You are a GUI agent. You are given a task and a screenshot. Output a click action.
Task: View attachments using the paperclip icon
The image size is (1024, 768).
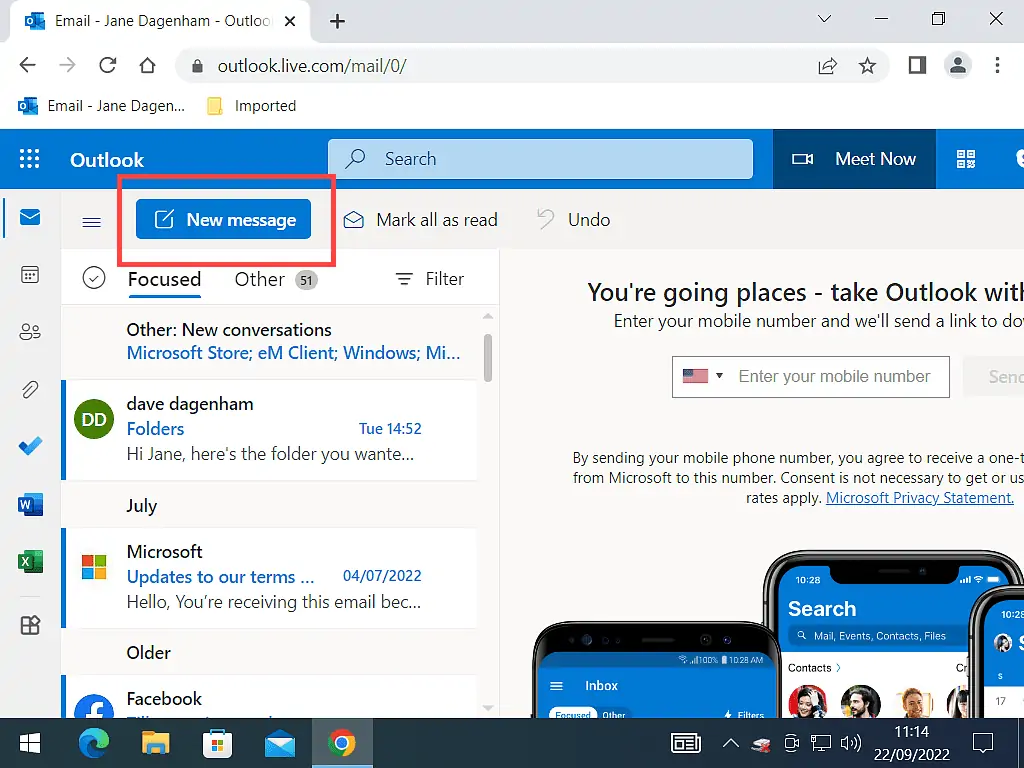point(29,389)
